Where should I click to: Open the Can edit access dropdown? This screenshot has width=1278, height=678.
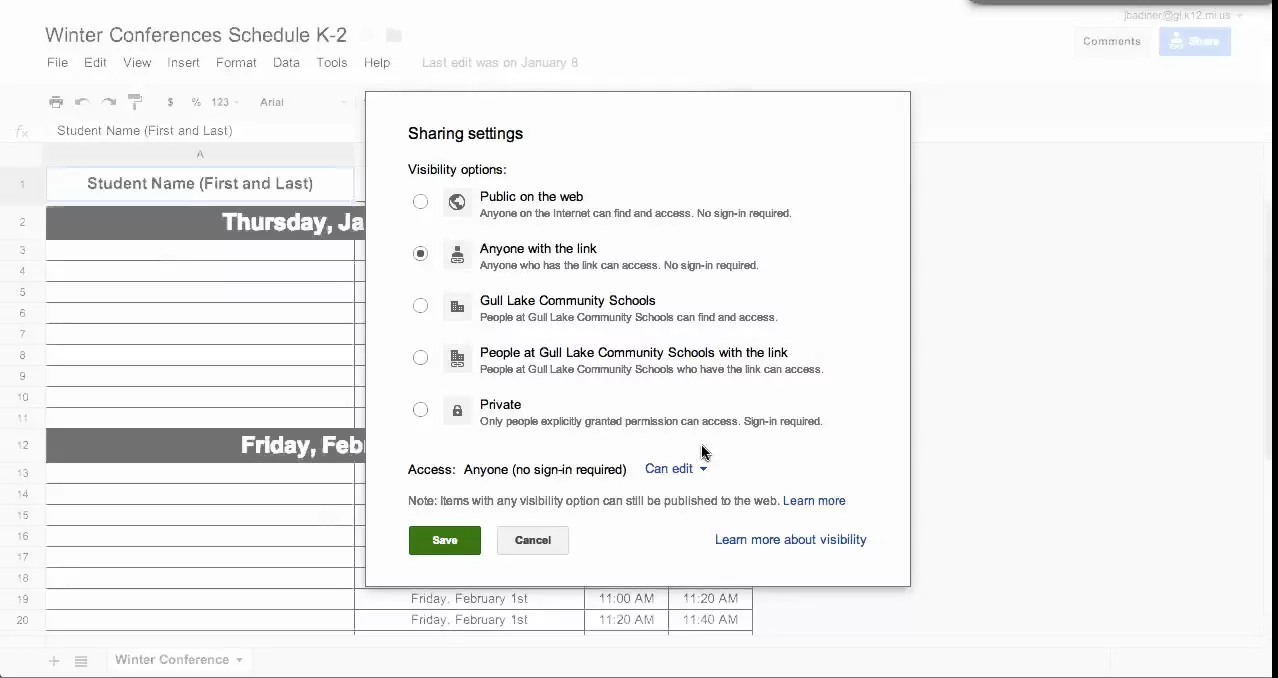pyautogui.click(x=676, y=469)
